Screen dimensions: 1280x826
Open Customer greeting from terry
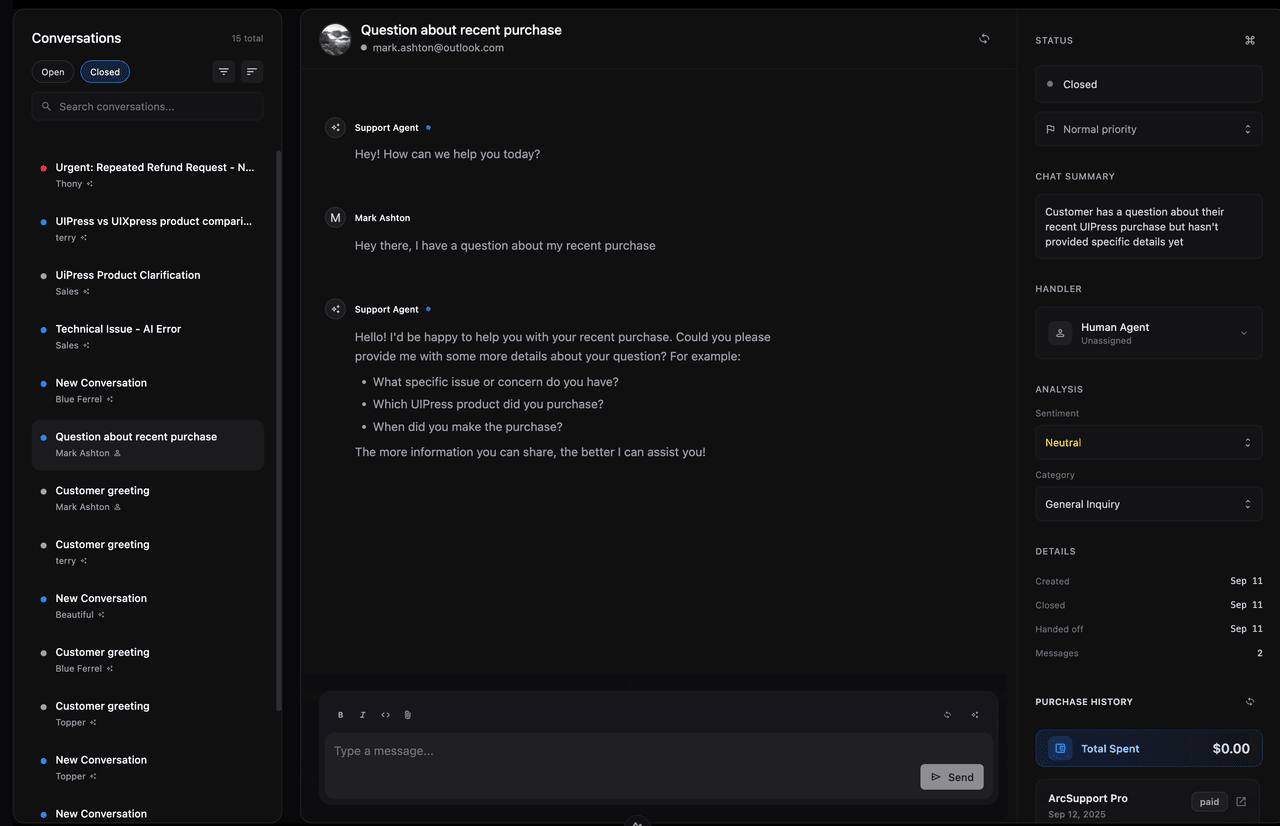tap(148, 553)
